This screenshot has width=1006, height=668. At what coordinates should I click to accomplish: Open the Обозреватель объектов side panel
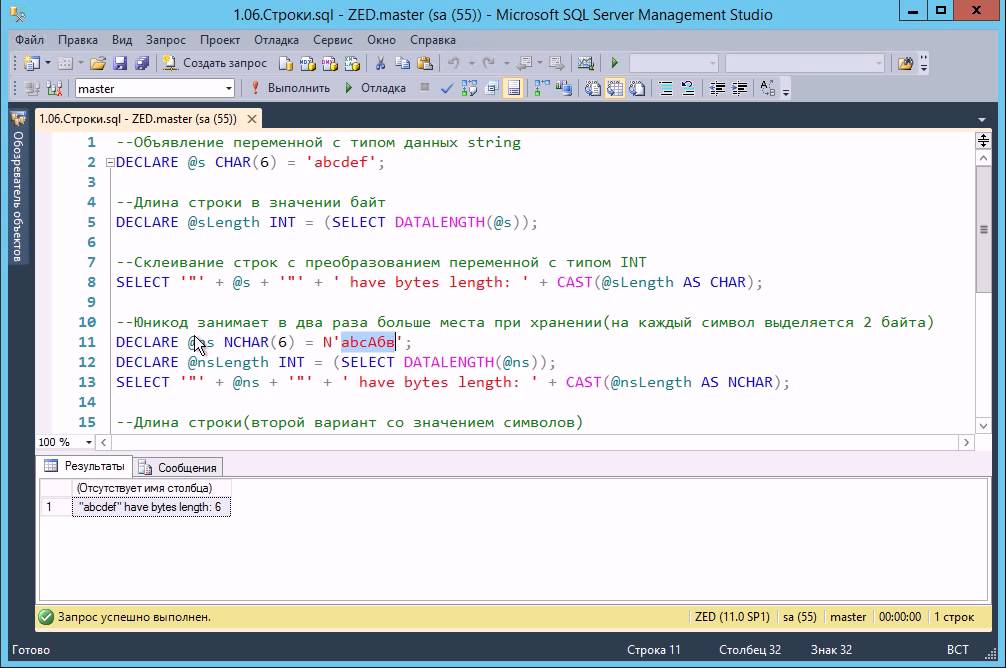(x=18, y=187)
